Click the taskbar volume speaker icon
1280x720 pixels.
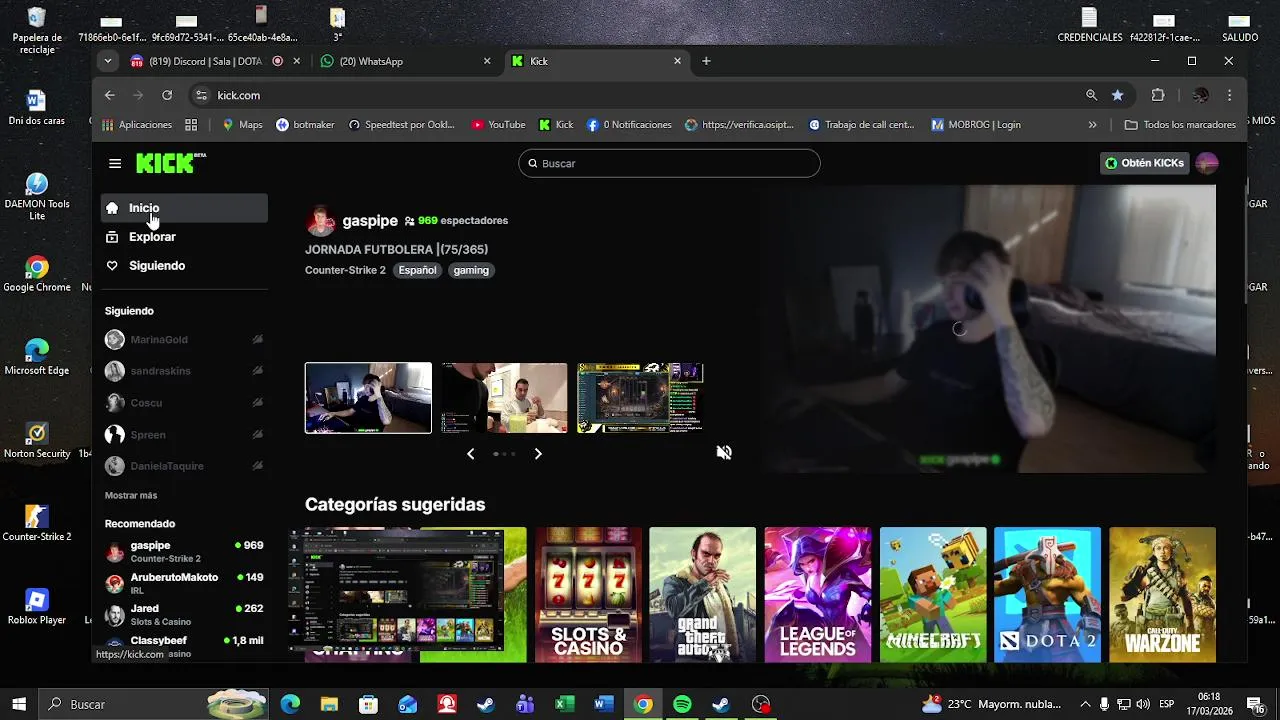pos(1142,704)
